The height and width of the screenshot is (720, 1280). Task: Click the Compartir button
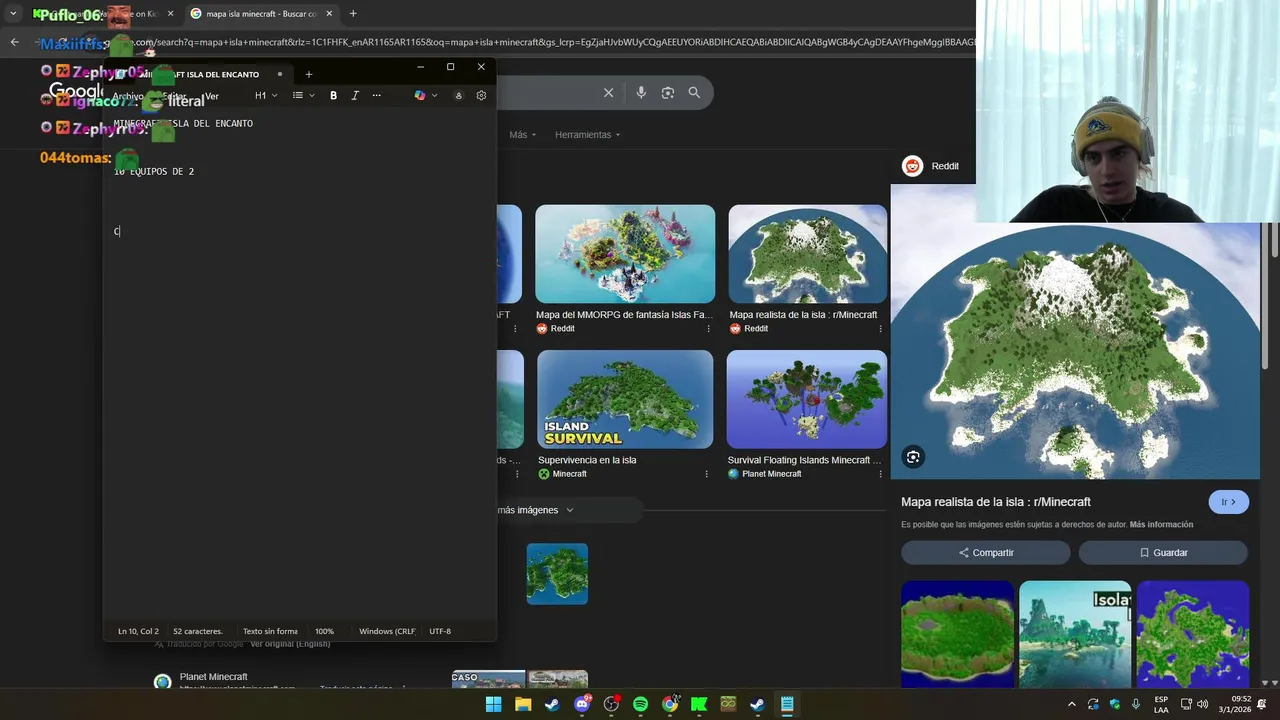coord(985,552)
